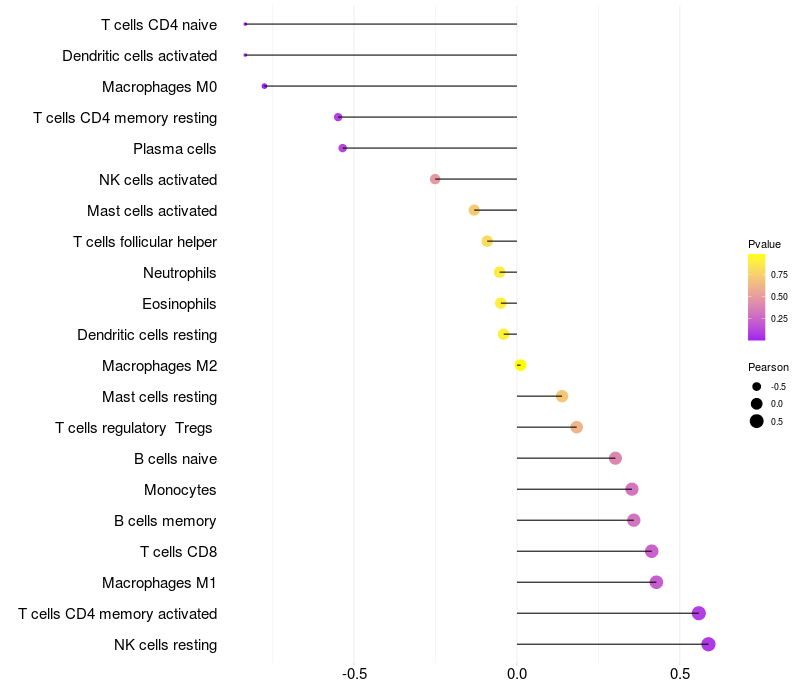
Task: Click the NK cells activated pink dot
Action: pyautogui.click(x=435, y=179)
